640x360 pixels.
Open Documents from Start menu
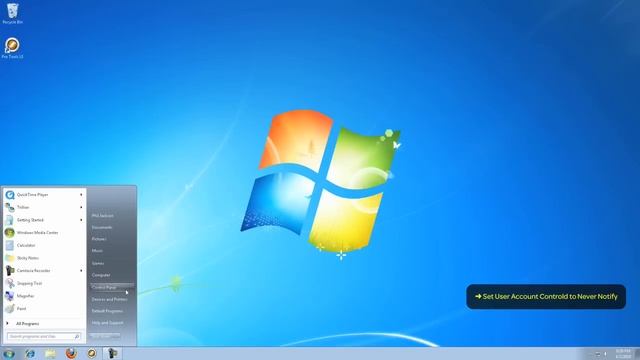click(x=102, y=227)
